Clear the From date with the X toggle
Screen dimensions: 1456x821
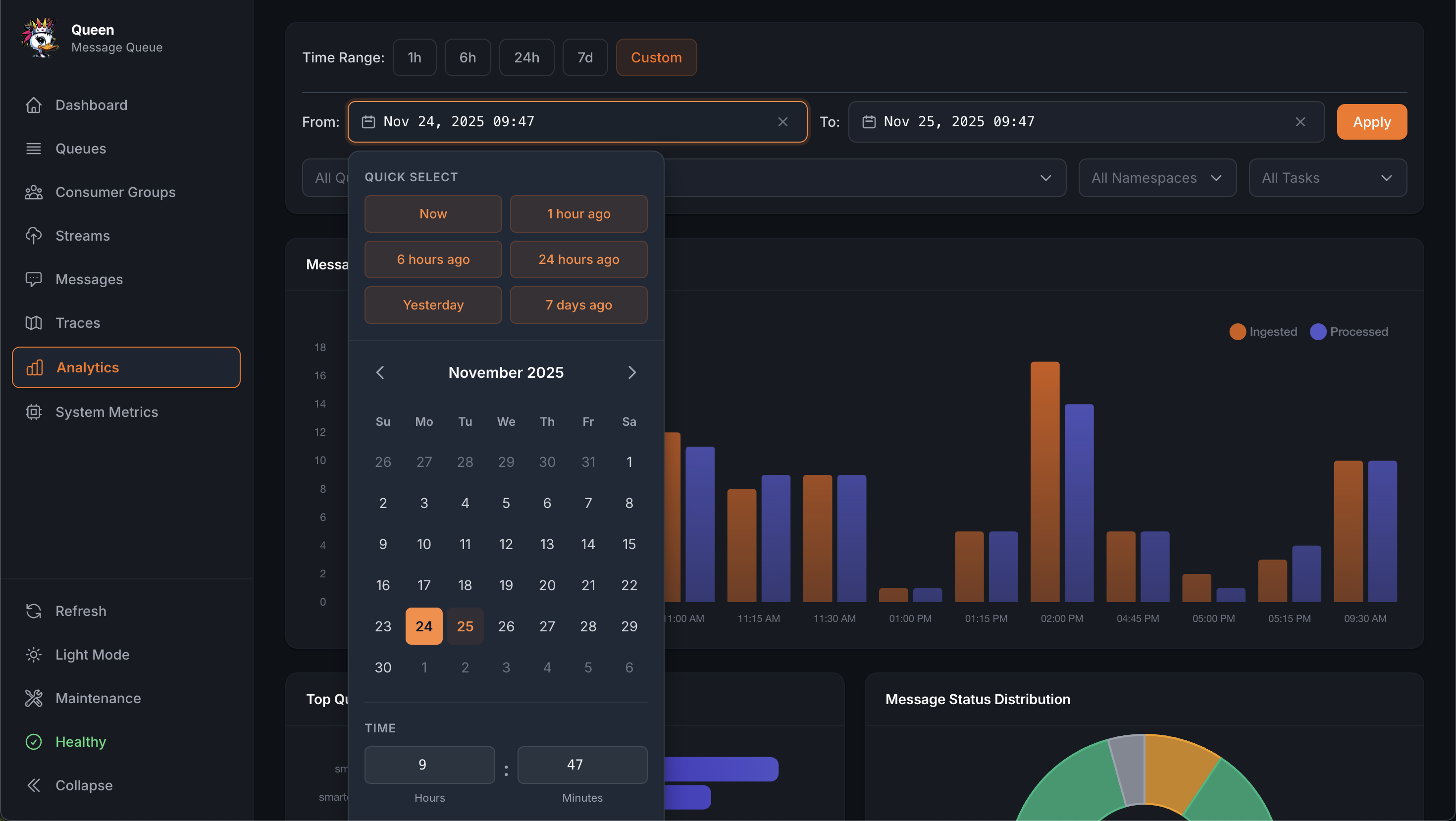pos(783,121)
